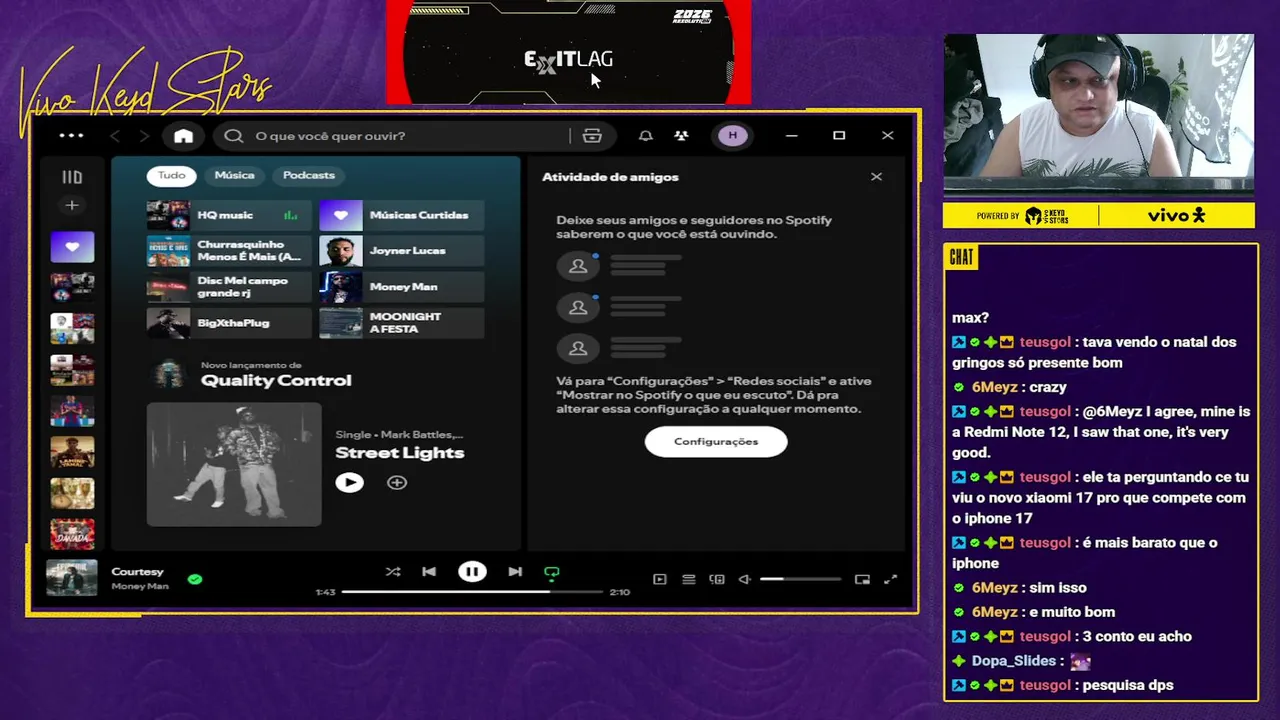Open the Spotify three-dots menu

tap(71, 135)
